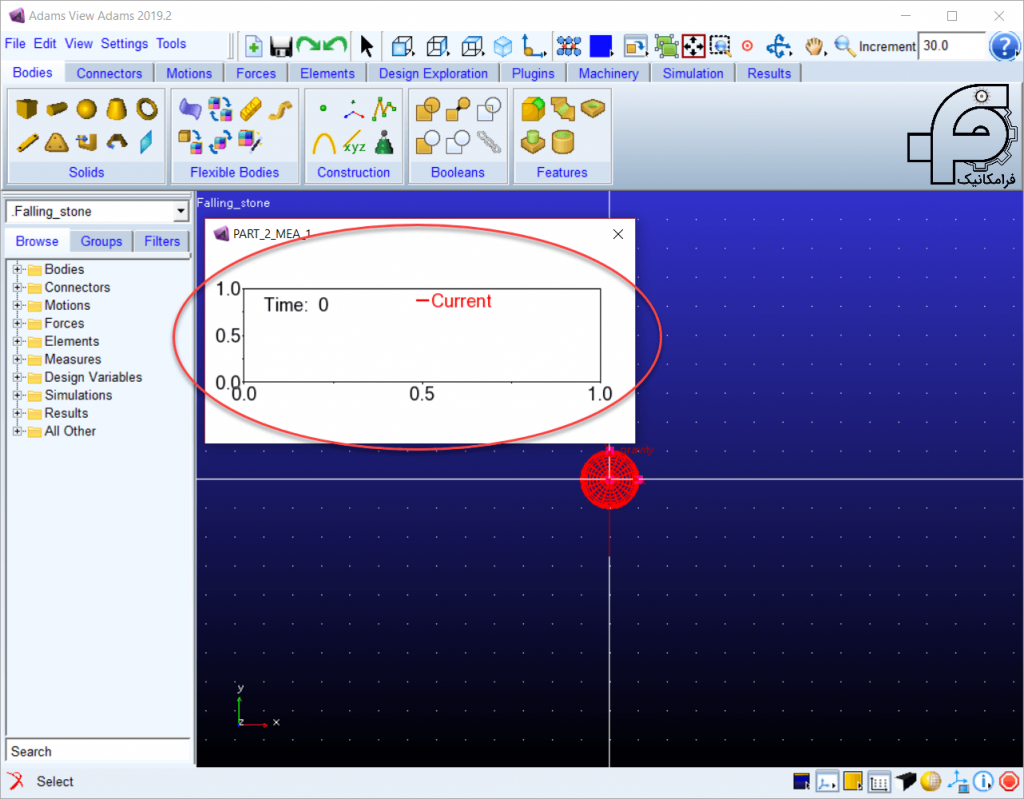Open the Falling_stone model dropdown

181,212
